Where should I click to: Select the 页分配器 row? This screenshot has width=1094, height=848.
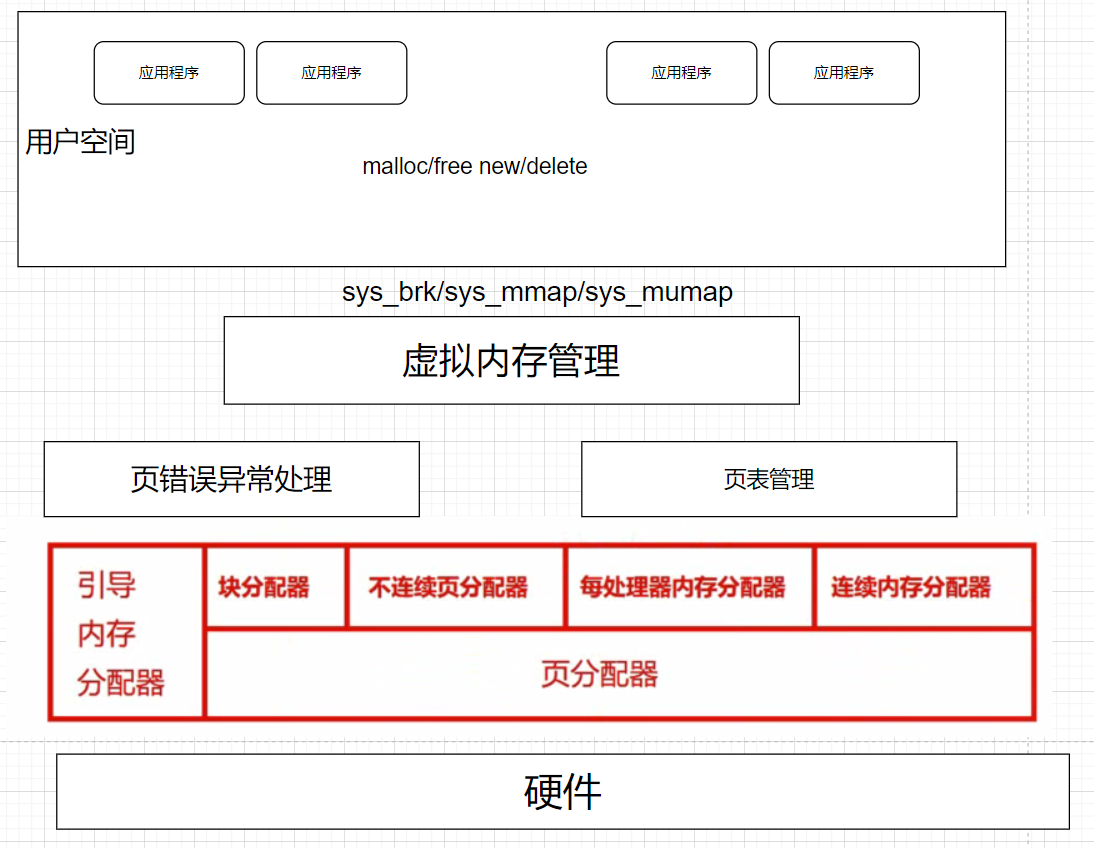coord(620,674)
